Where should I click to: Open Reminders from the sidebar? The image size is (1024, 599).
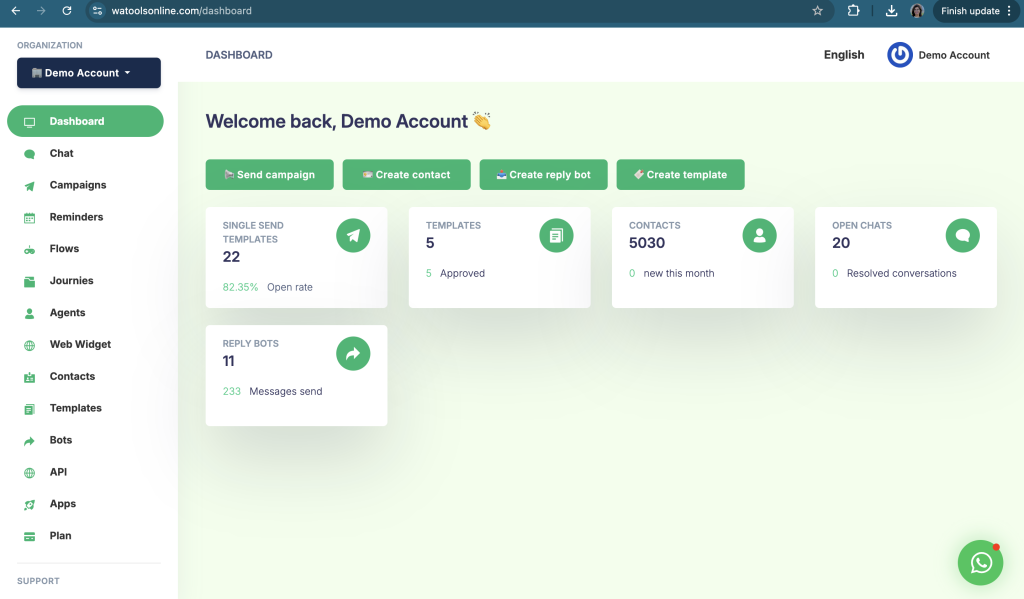(76, 217)
